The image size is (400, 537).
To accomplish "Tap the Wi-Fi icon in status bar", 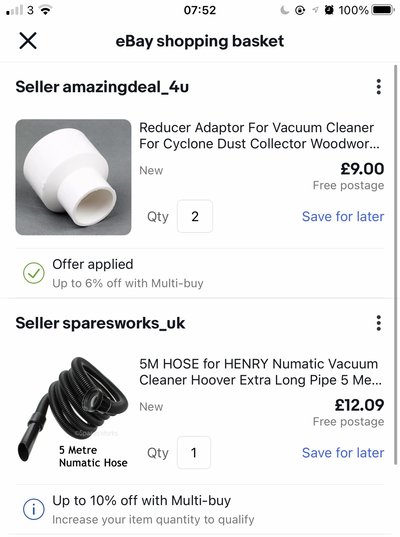I will coord(45,10).
